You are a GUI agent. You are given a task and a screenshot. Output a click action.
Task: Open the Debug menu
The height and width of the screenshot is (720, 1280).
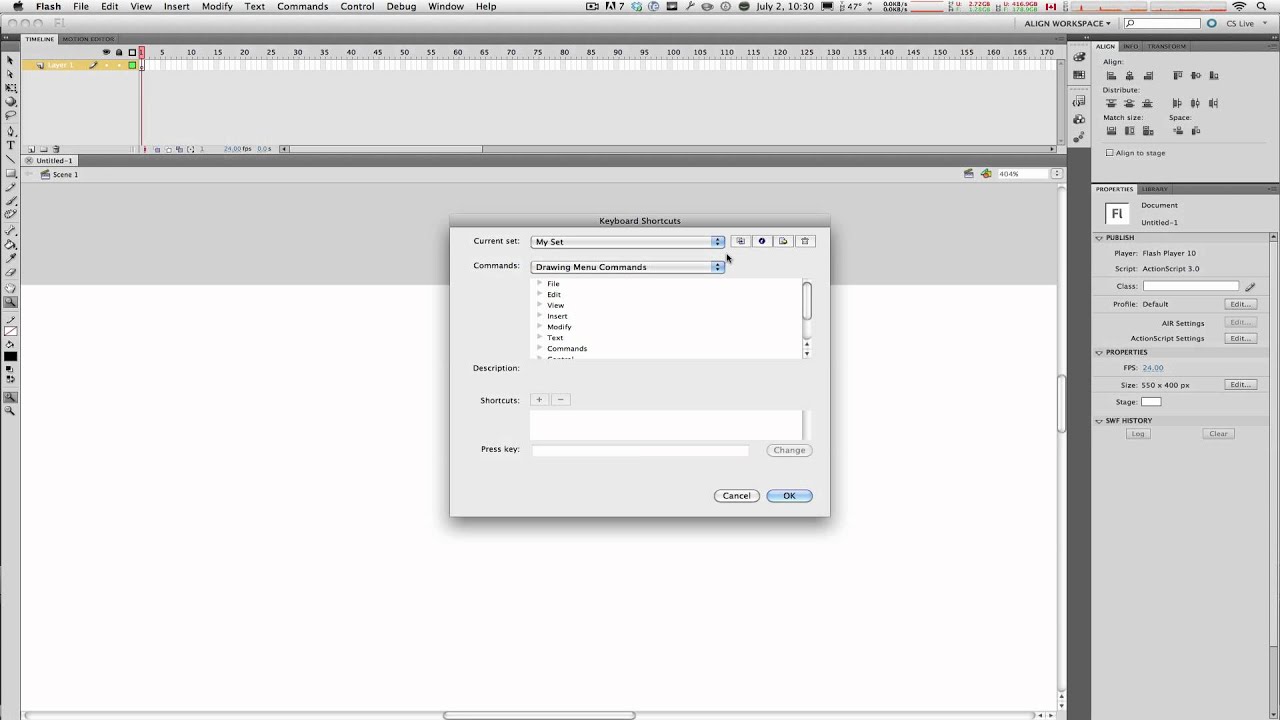(x=401, y=6)
